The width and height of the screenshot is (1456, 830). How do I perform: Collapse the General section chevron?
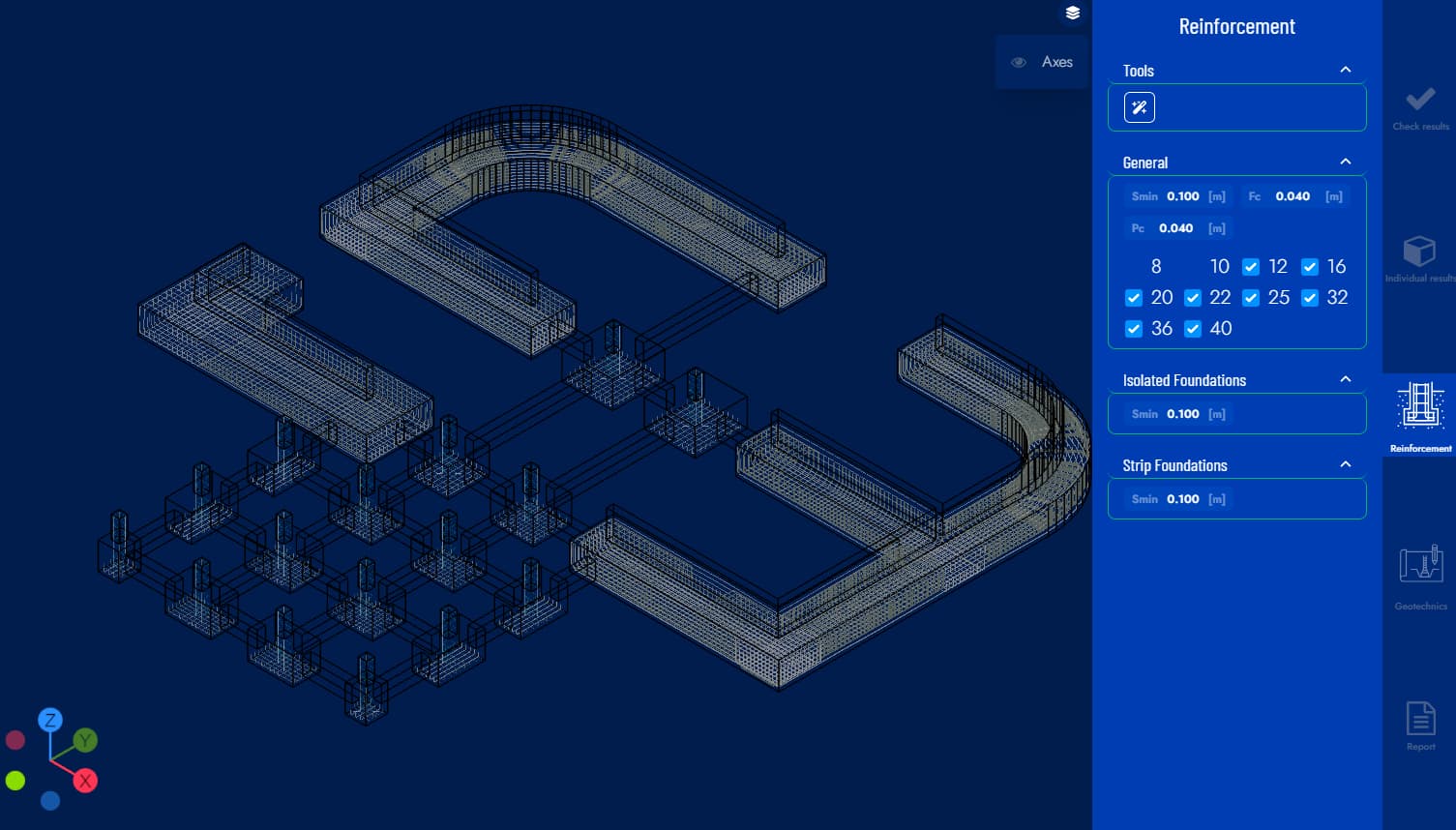pos(1345,162)
